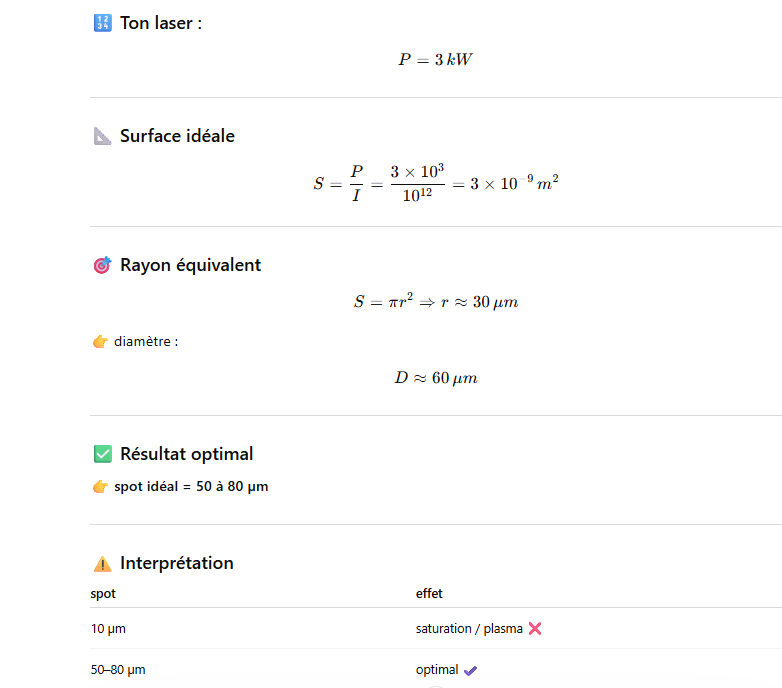Click the D ≈ 60 µm diameter formula

coord(435,378)
